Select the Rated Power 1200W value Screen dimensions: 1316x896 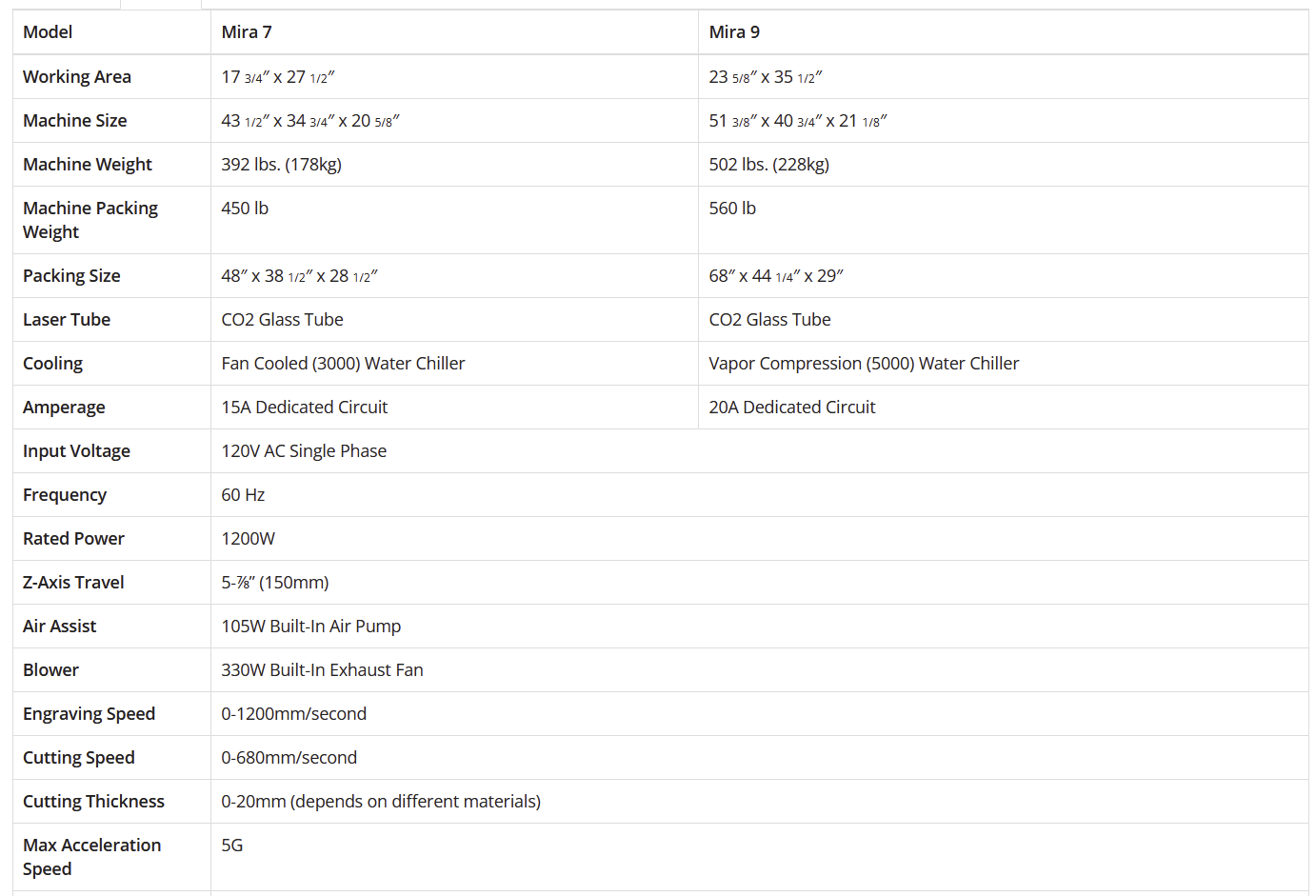248,539
